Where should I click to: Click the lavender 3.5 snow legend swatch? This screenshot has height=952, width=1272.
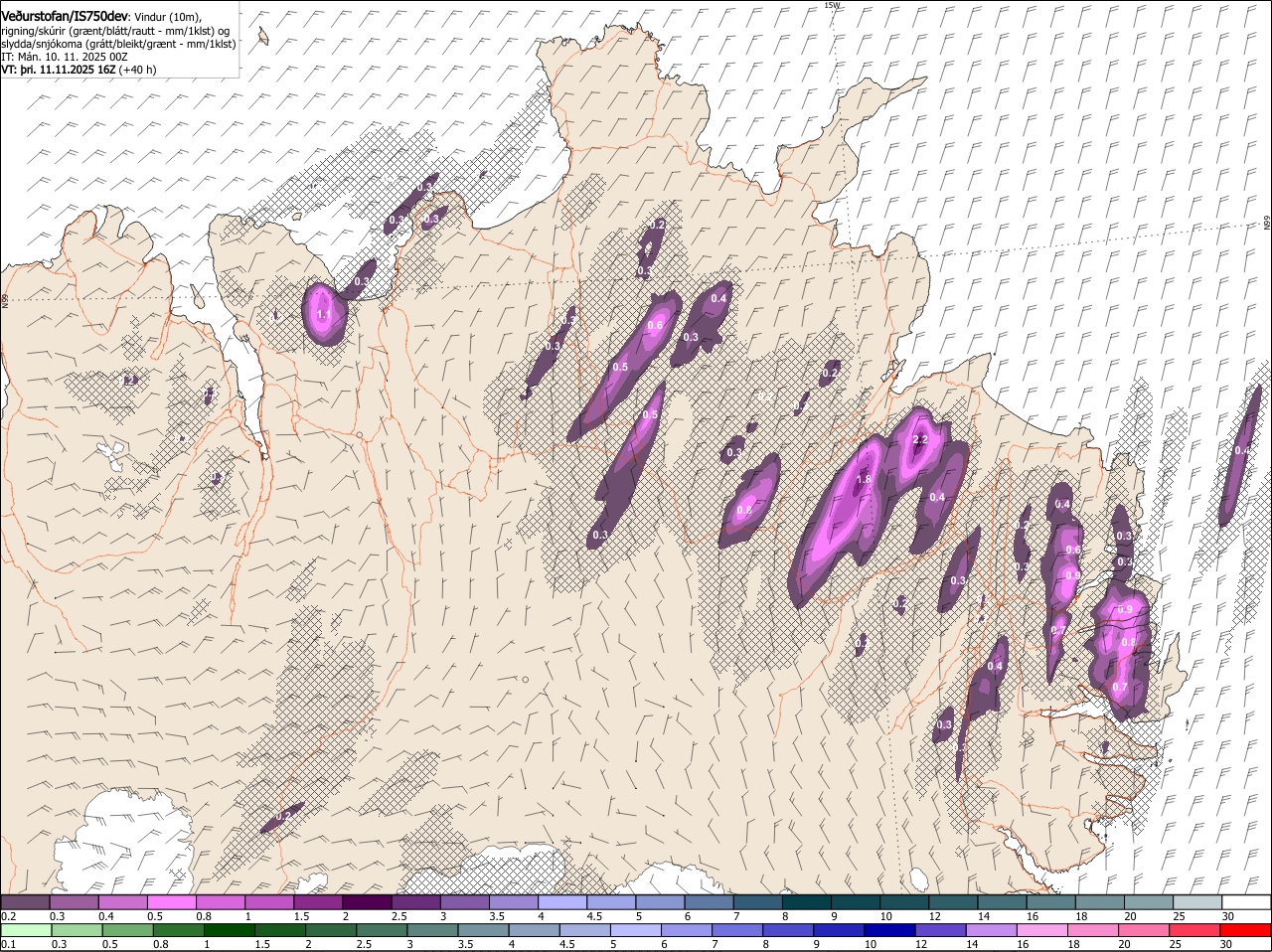[514, 902]
